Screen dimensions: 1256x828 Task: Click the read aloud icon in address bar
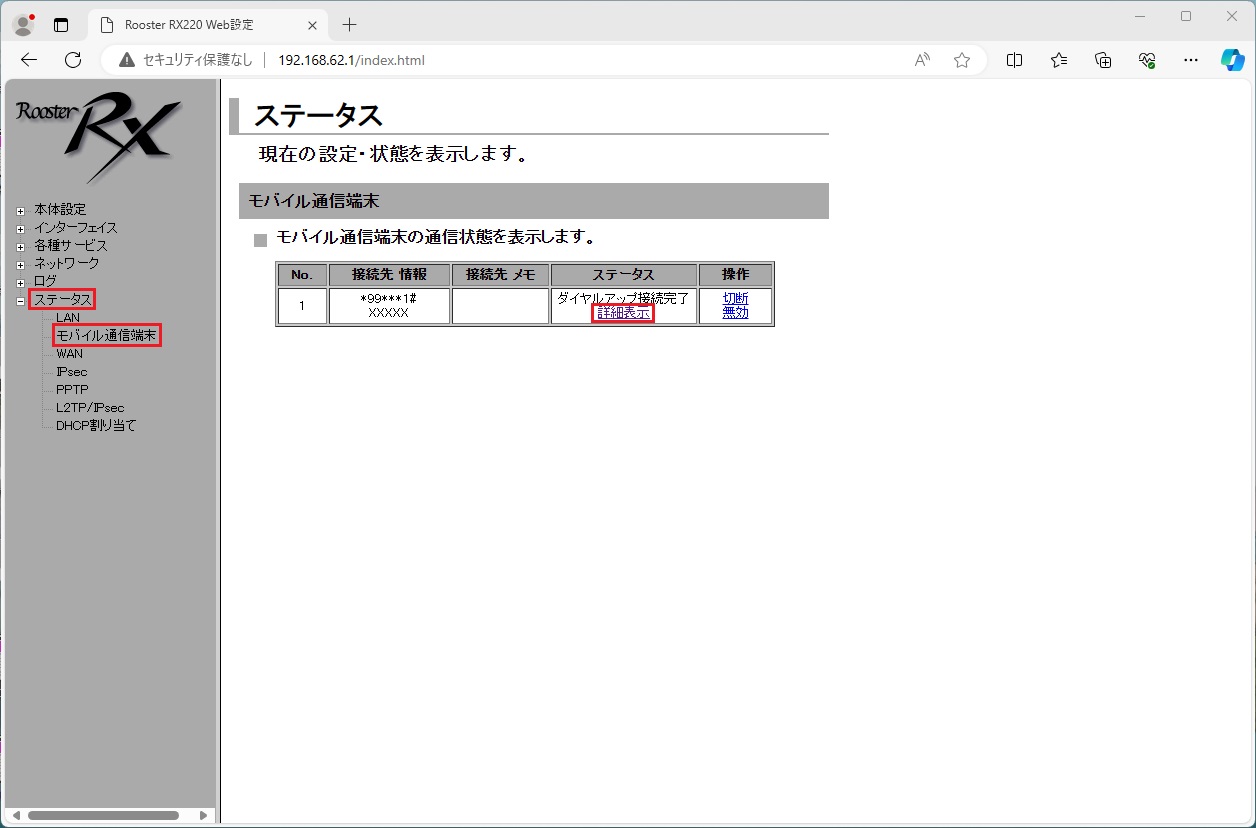(922, 60)
